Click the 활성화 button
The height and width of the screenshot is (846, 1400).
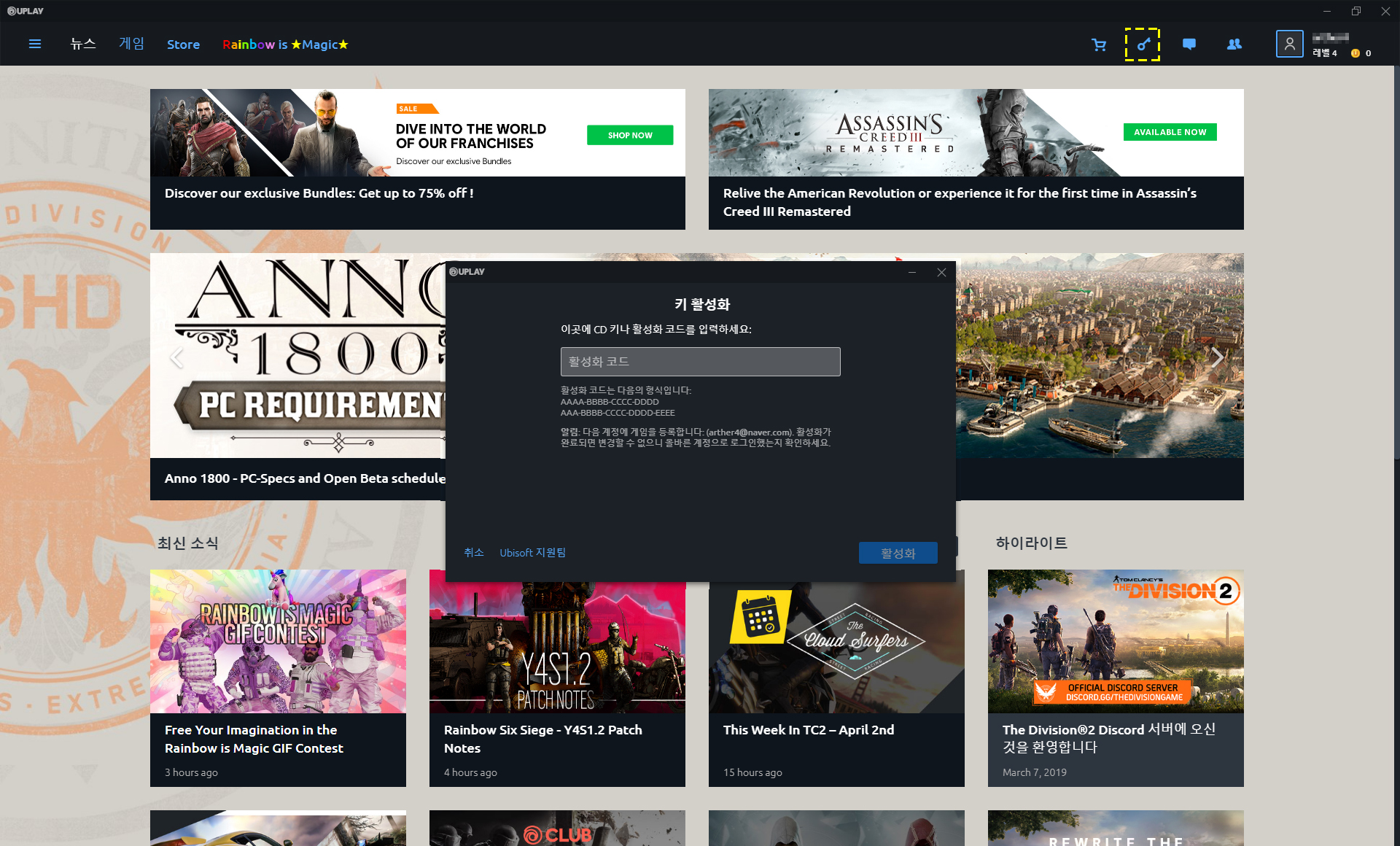[898, 553]
